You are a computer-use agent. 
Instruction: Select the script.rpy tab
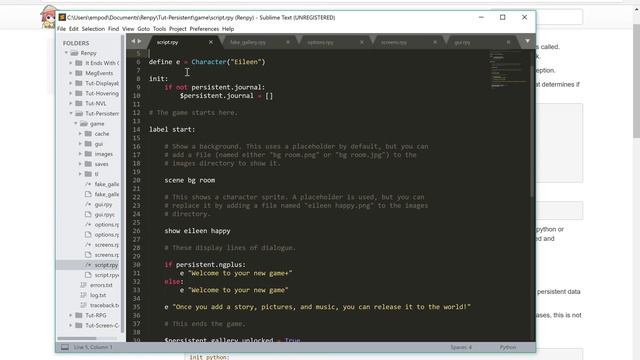coord(167,42)
